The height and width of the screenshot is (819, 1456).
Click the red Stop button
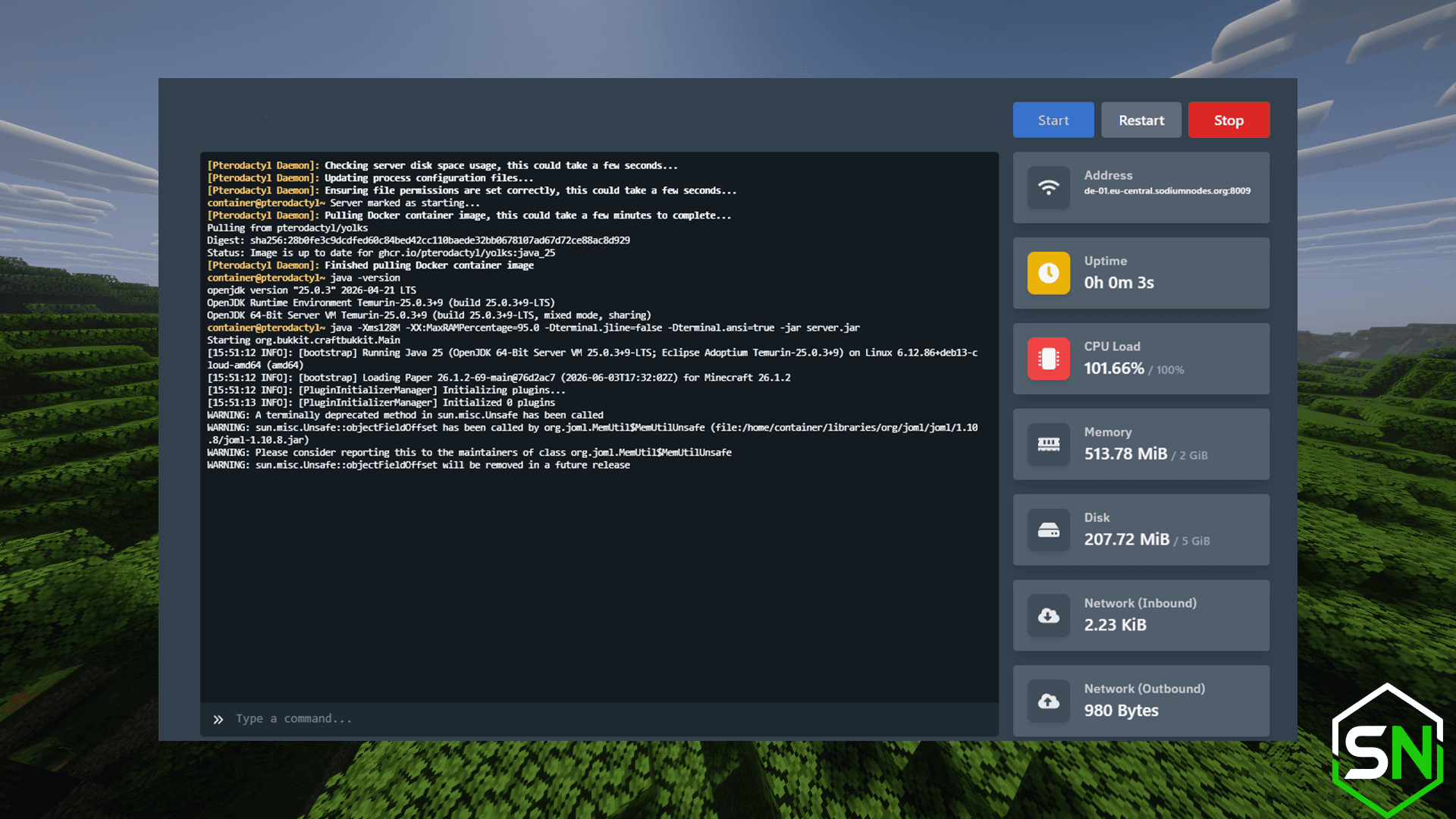1228,120
